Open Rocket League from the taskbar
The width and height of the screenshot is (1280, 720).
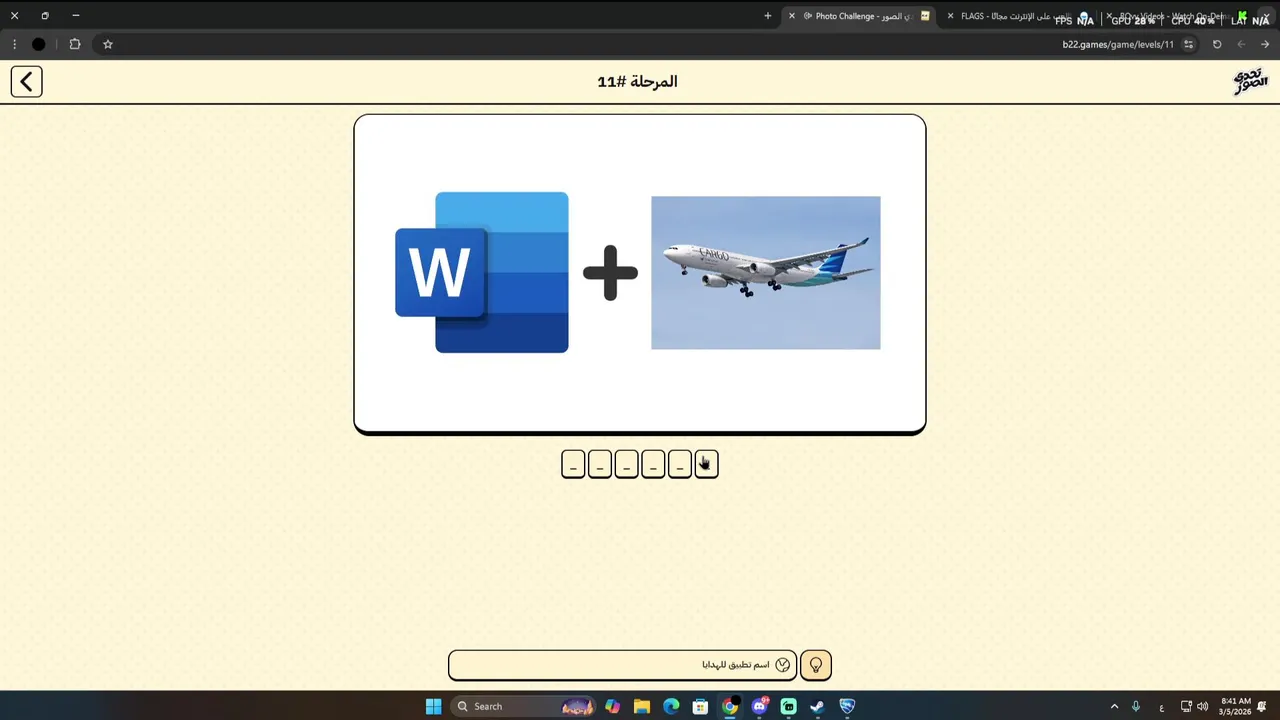click(x=847, y=706)
